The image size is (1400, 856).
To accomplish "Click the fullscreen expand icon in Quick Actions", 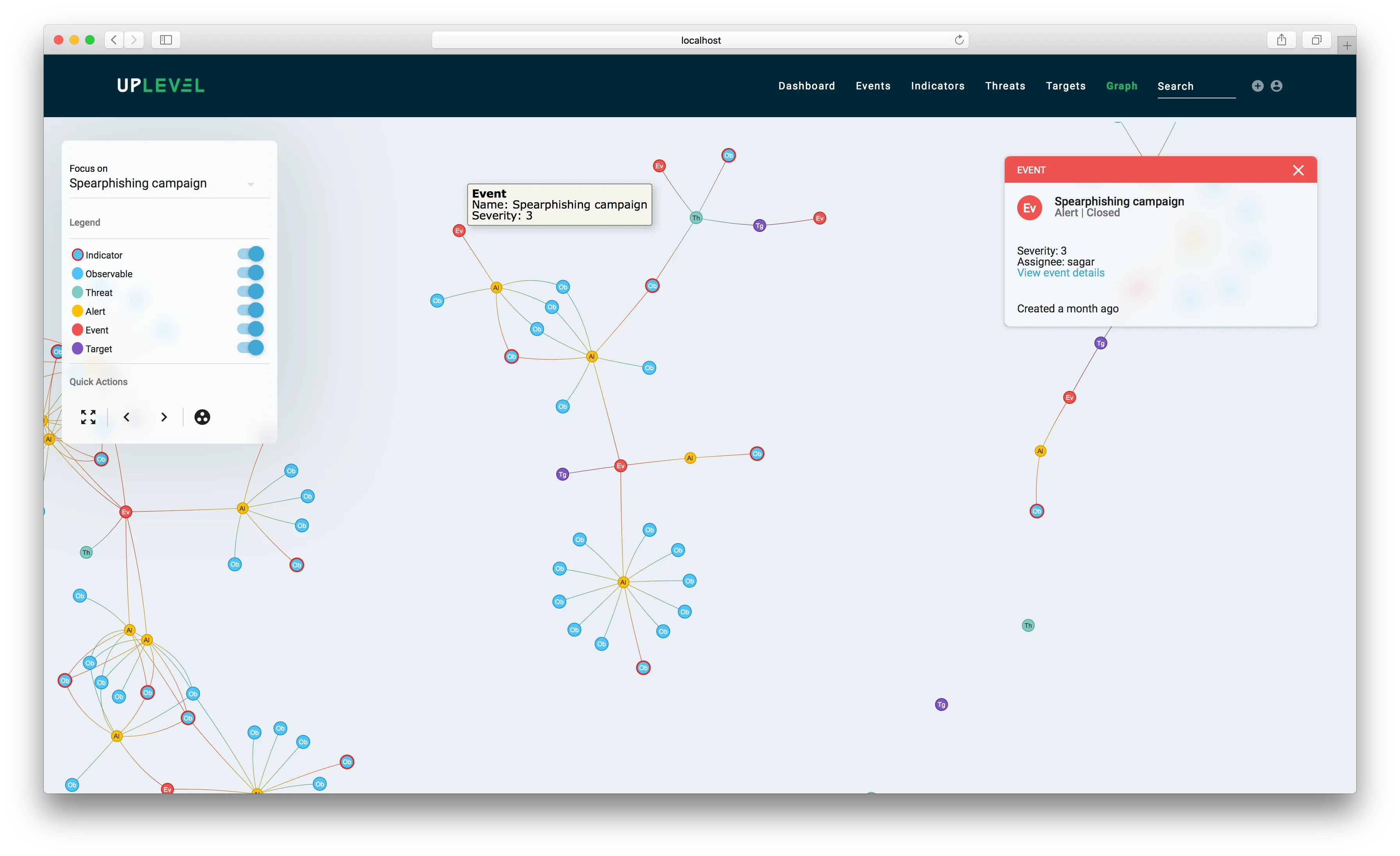I will point(88,417).
